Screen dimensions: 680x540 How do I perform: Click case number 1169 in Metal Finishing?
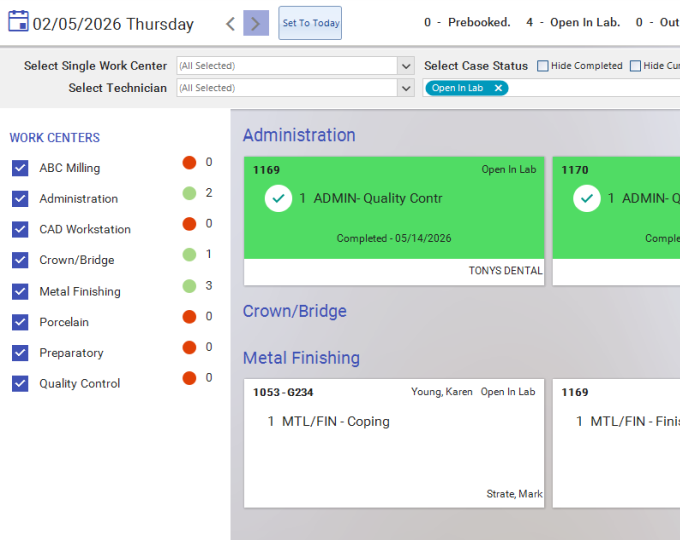pos(575,393)
